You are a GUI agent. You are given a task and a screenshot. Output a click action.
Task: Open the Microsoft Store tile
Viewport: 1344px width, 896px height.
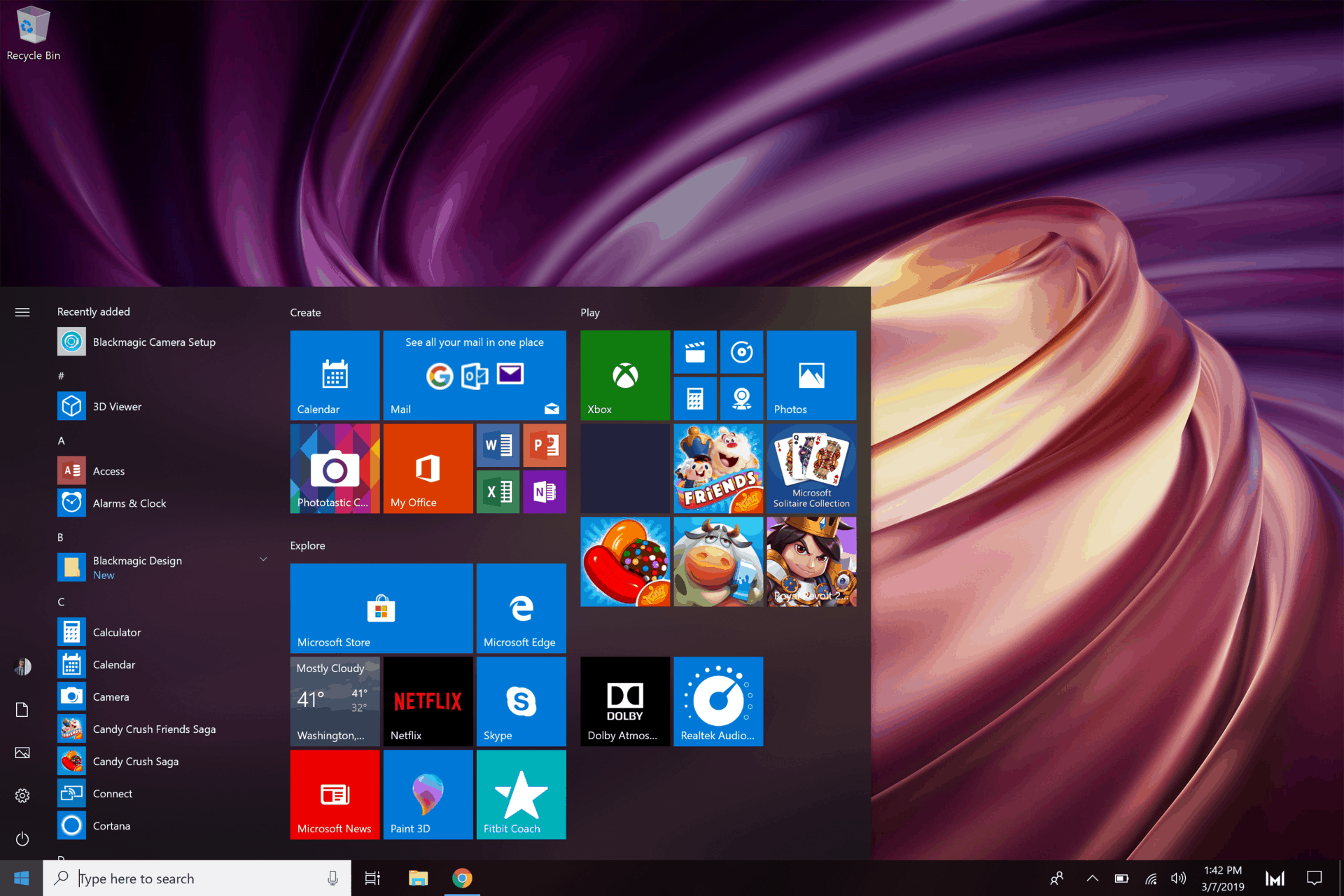click(381, 608)
